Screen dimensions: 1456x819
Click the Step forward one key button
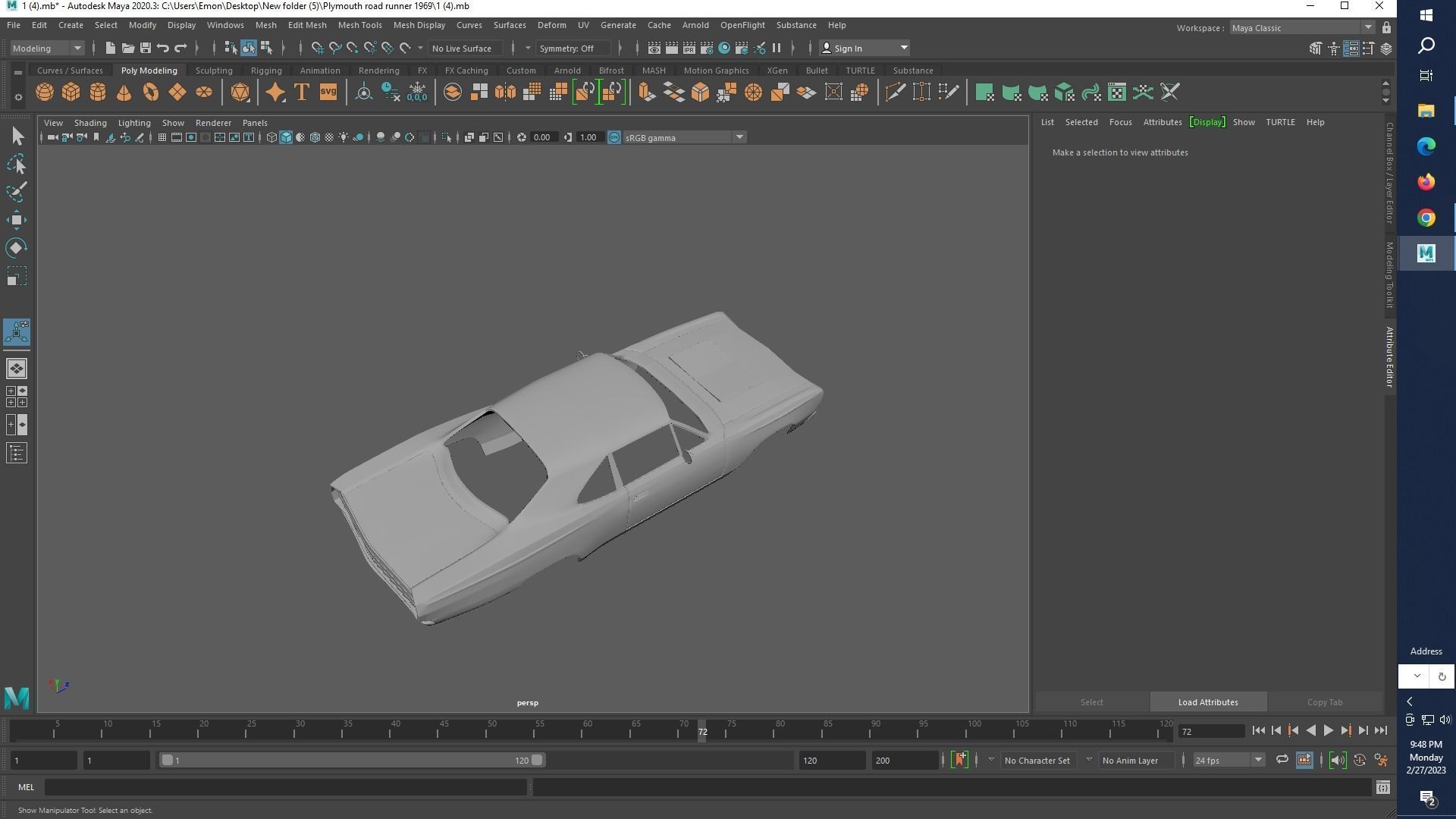coord(1345,731)
